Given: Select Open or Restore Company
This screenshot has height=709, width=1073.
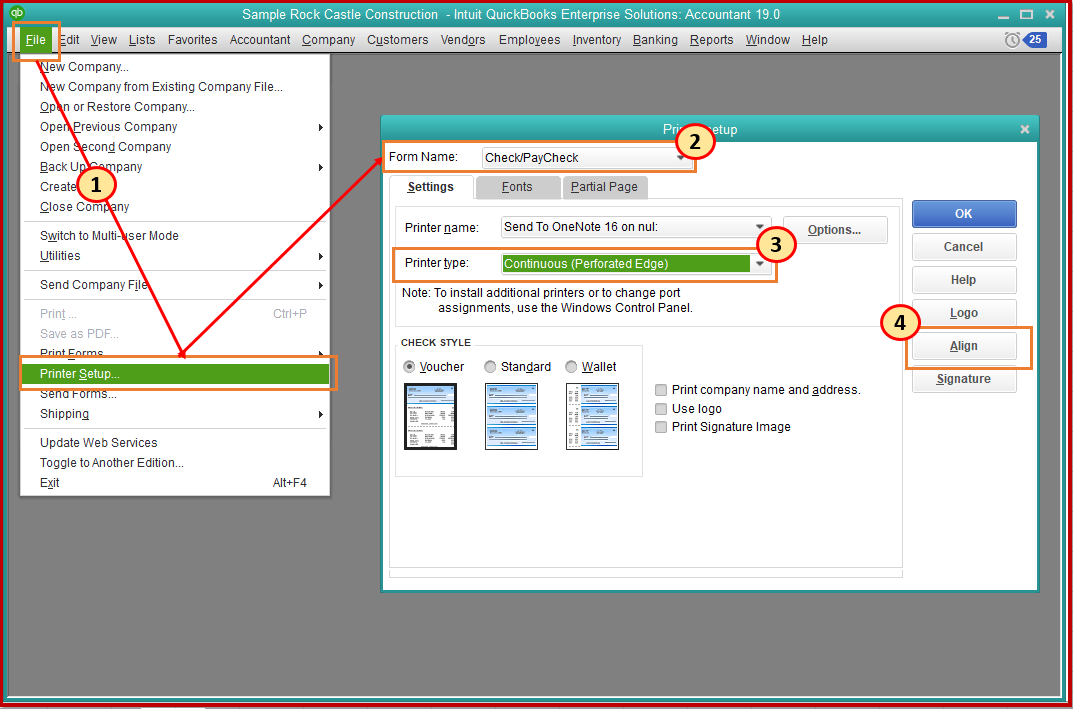Looking at the screenshot, I should 174,107.
